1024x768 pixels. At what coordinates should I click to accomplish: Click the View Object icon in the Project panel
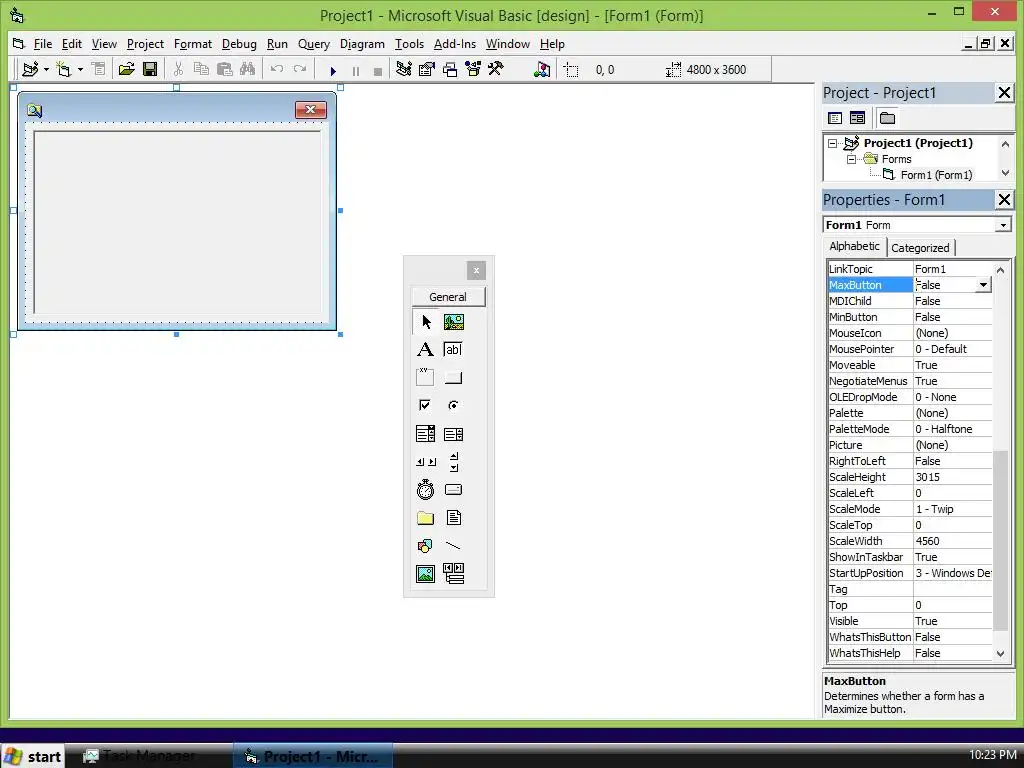(857, 118)
